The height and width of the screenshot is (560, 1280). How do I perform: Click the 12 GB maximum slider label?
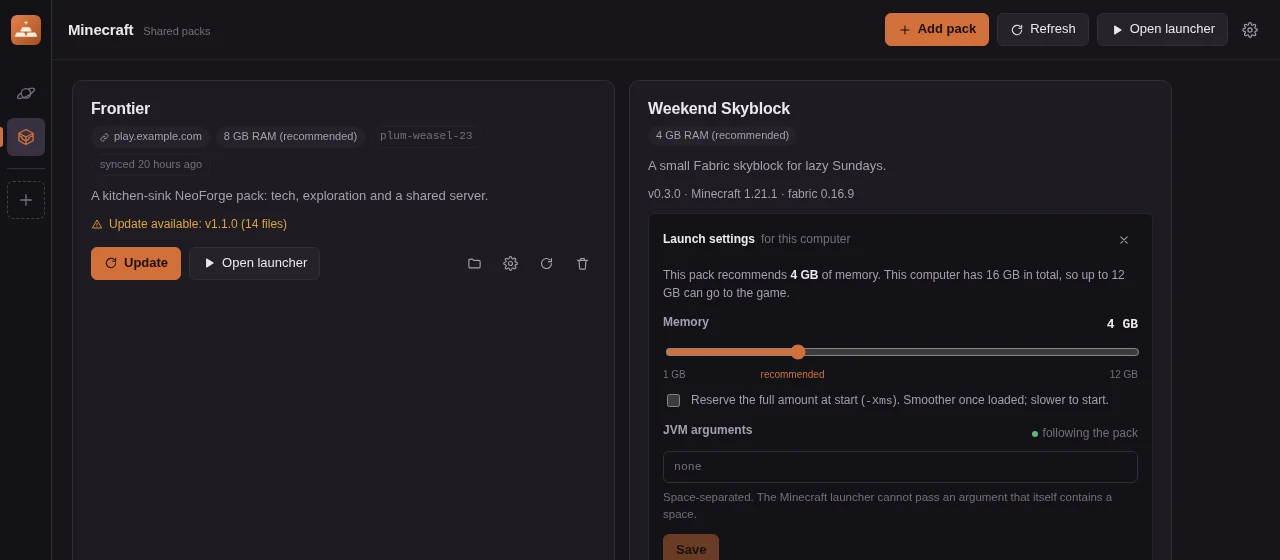coord(1124,375)
